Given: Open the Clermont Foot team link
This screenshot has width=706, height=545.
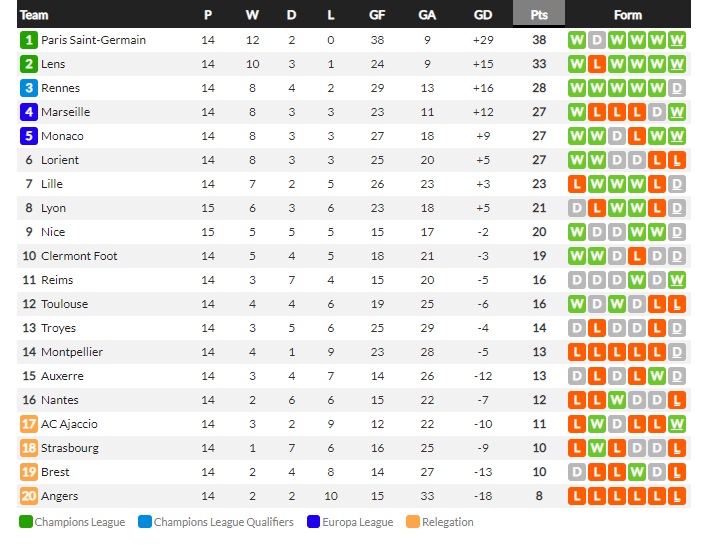Looking at the screenshot, I should tap(79, 256).
